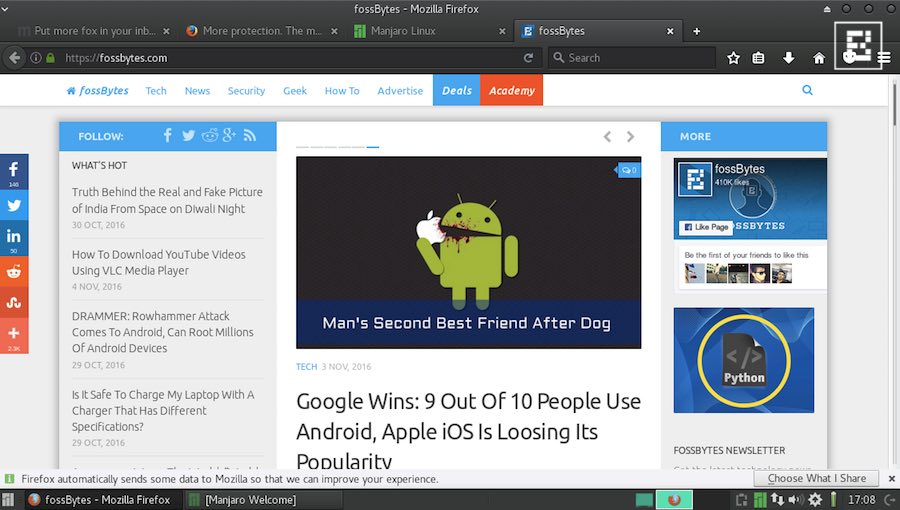
Task: Open the window menu chevron in the title bar
Action: (5, 9)
